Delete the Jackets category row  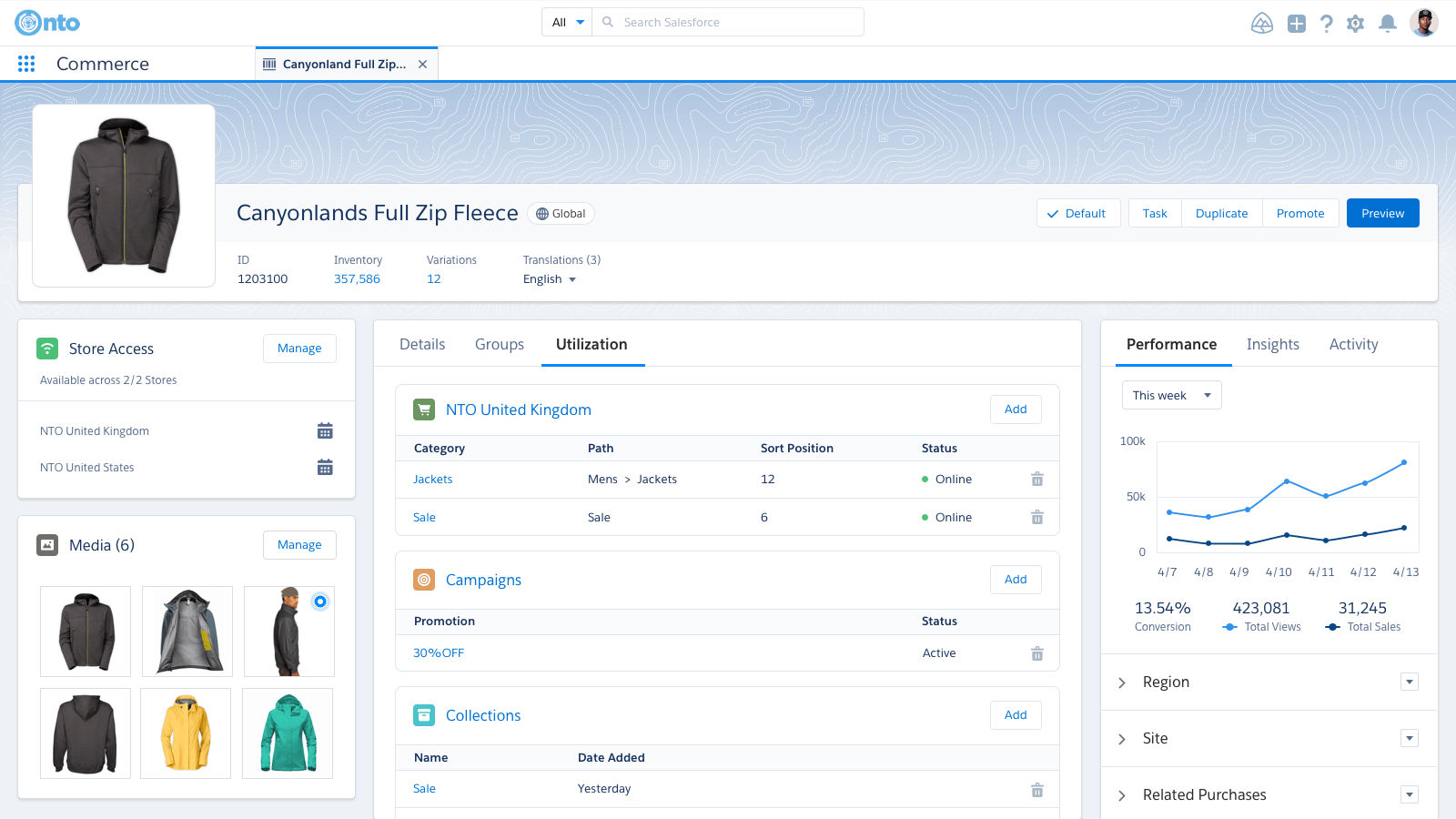[x=1036, y=480]
